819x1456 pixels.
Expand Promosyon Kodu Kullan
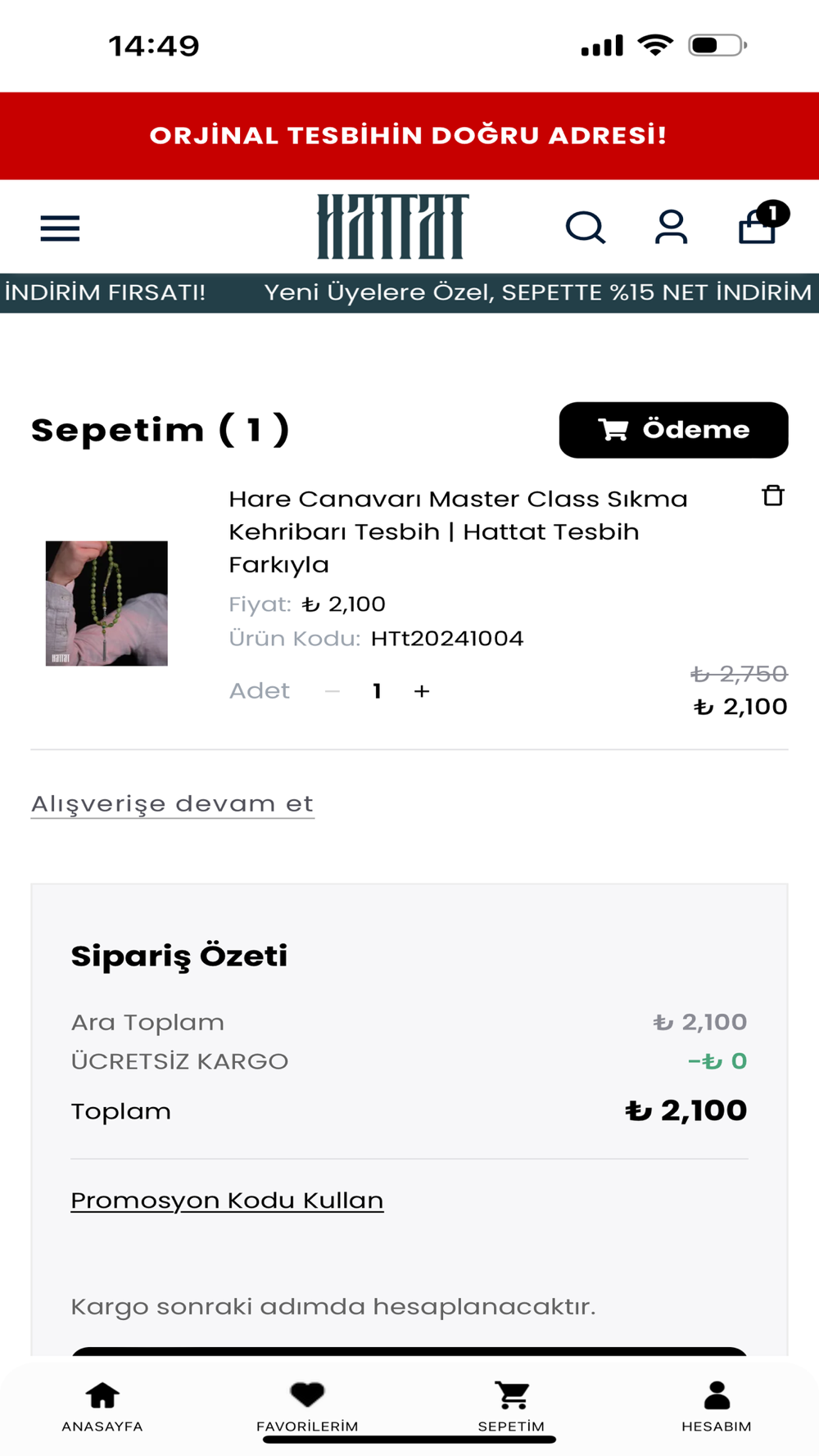tap(227, 1200)
